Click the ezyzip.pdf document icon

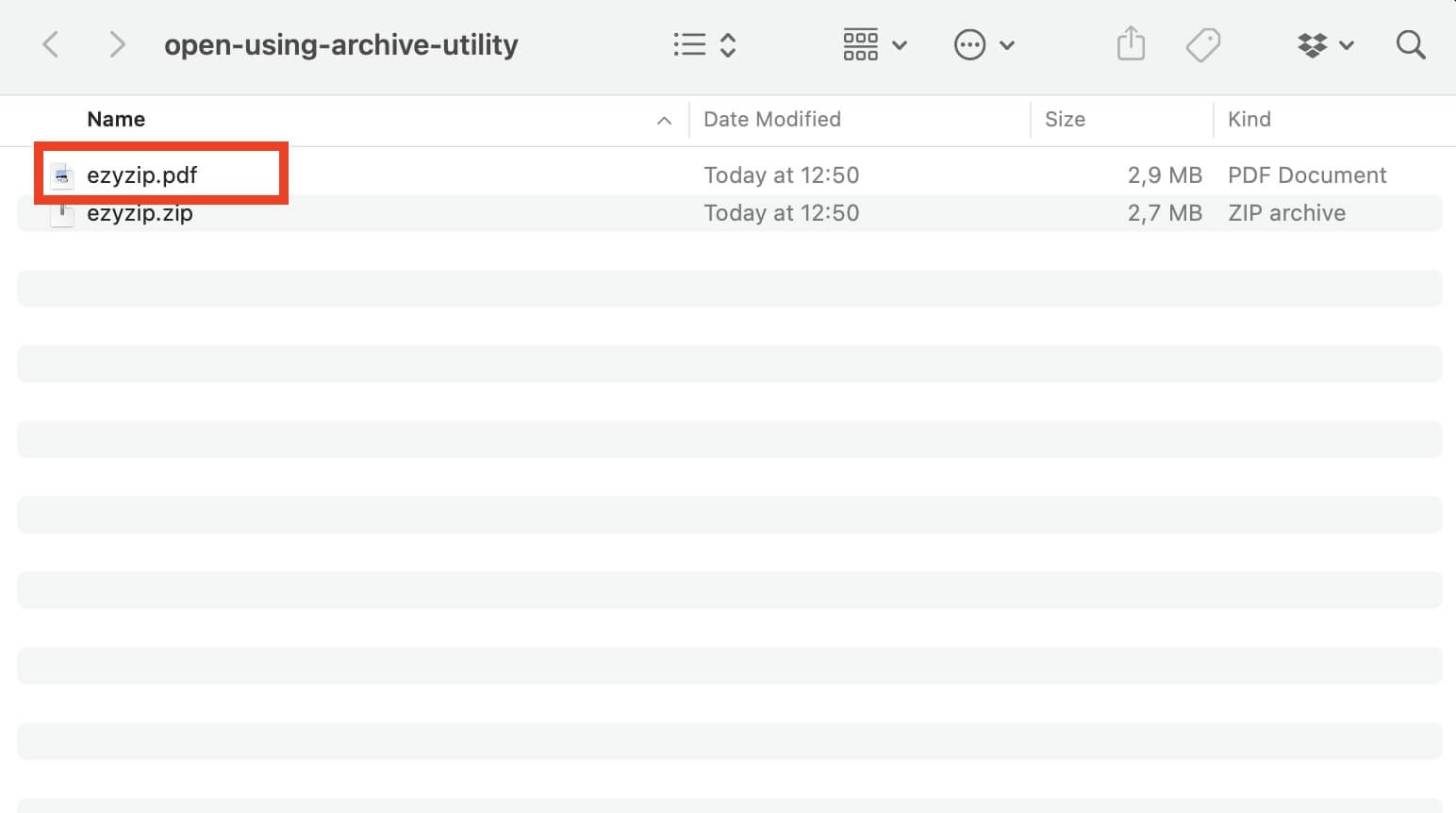tap(61, 174)
